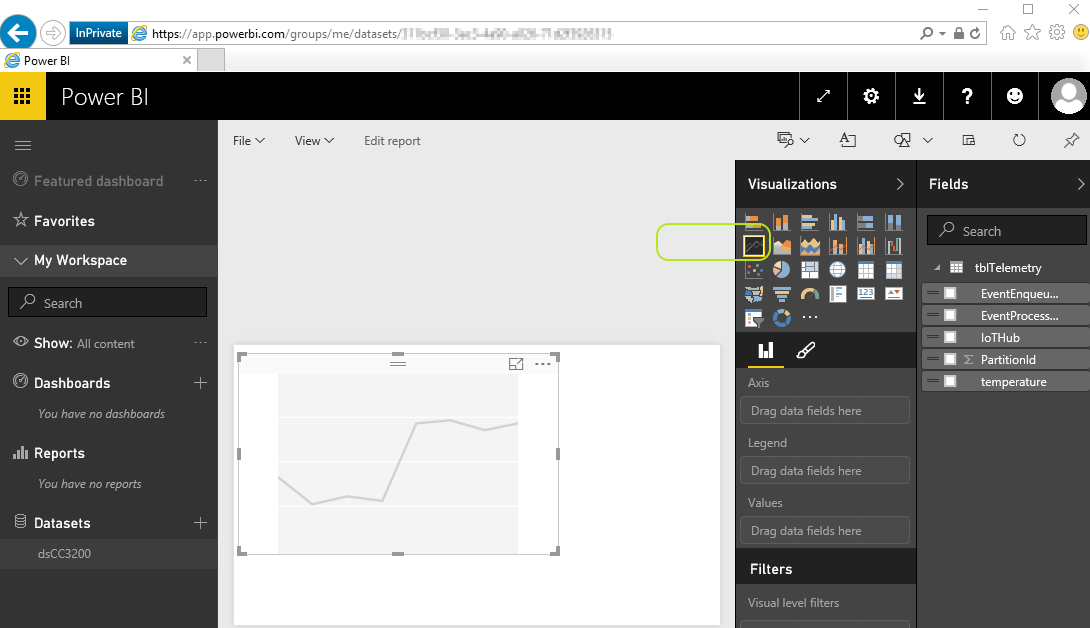
Task: Select the stacked bar chart visualization
Action: coord(754,223)
